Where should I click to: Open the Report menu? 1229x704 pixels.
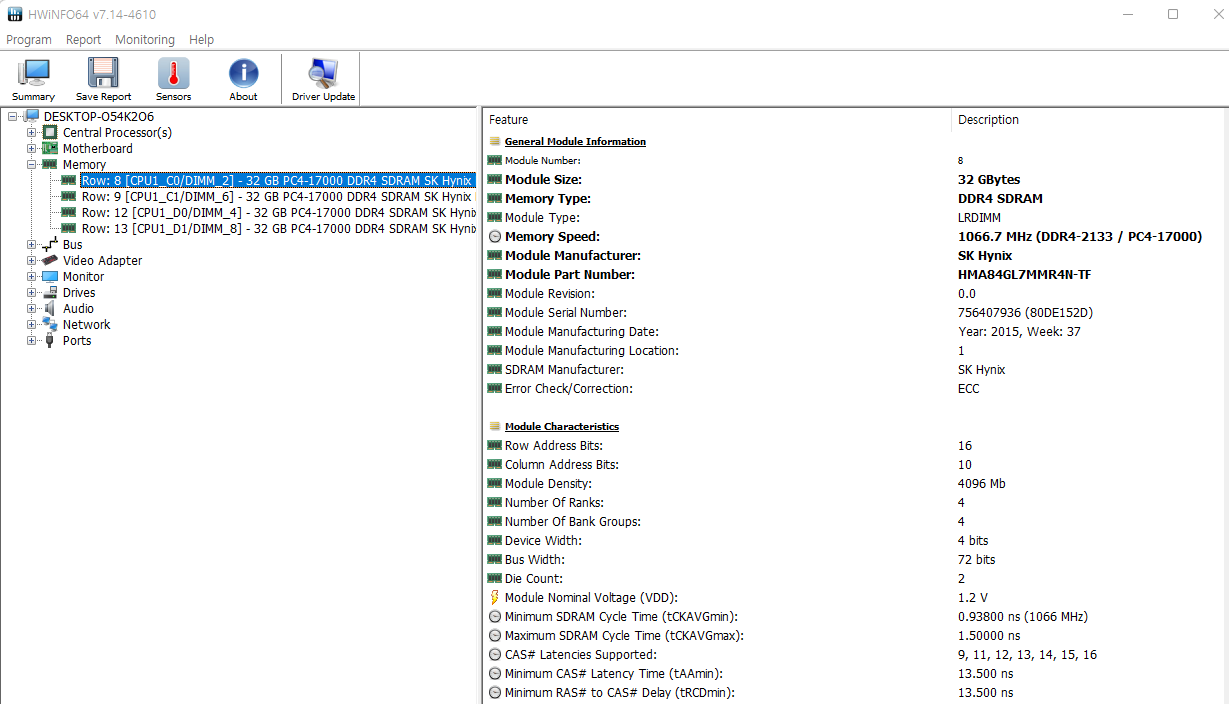[x=83, y=40]
